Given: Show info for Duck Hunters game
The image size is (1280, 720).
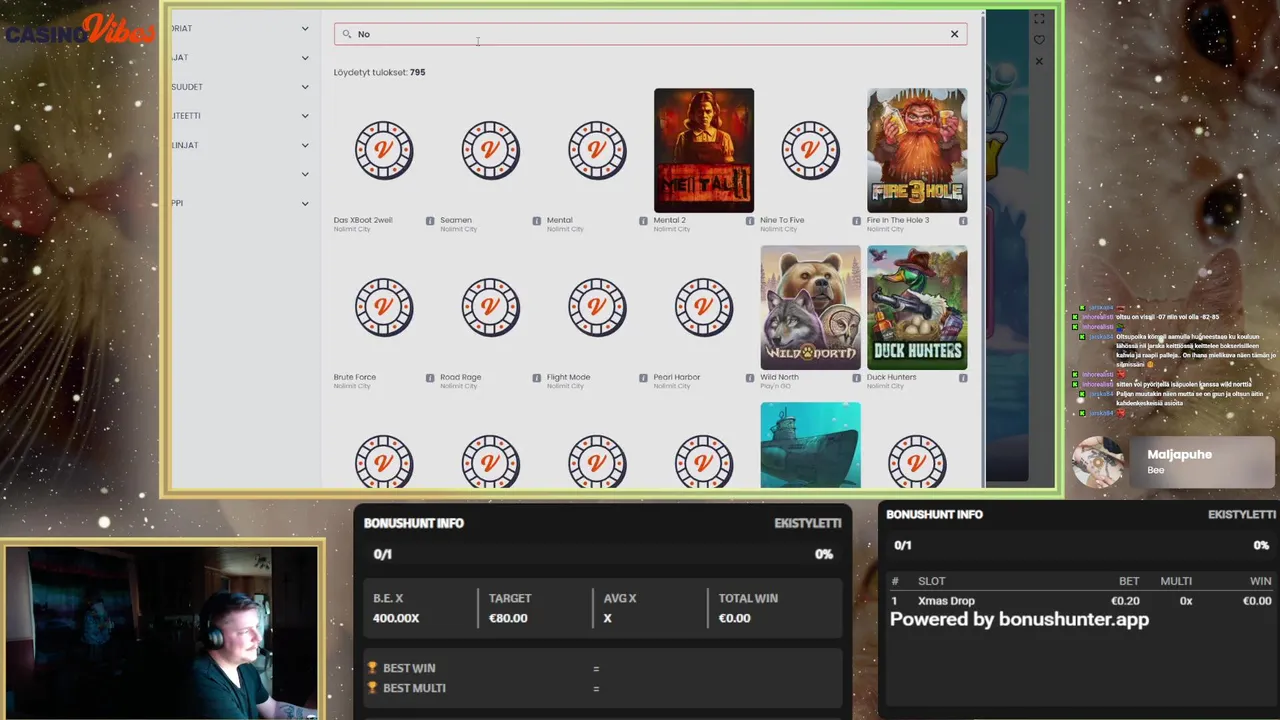Looking at the screenshot, I should pos(963,378).
